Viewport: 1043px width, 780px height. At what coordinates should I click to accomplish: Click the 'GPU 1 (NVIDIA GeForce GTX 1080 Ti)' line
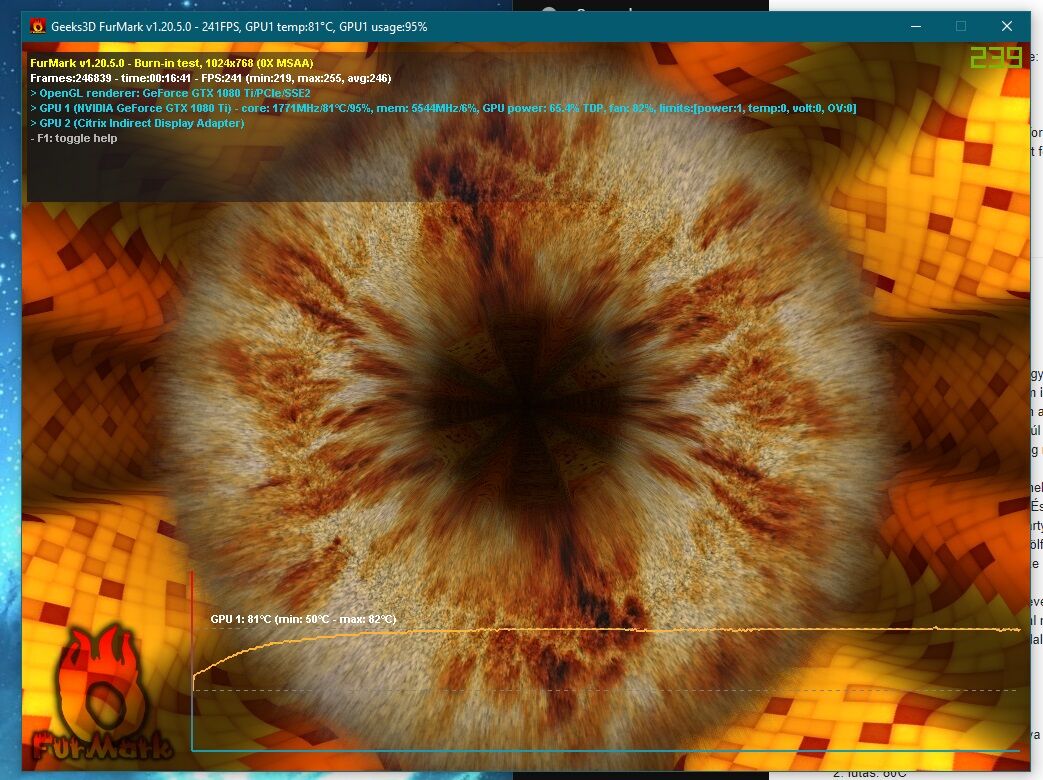tap(443, 108)
